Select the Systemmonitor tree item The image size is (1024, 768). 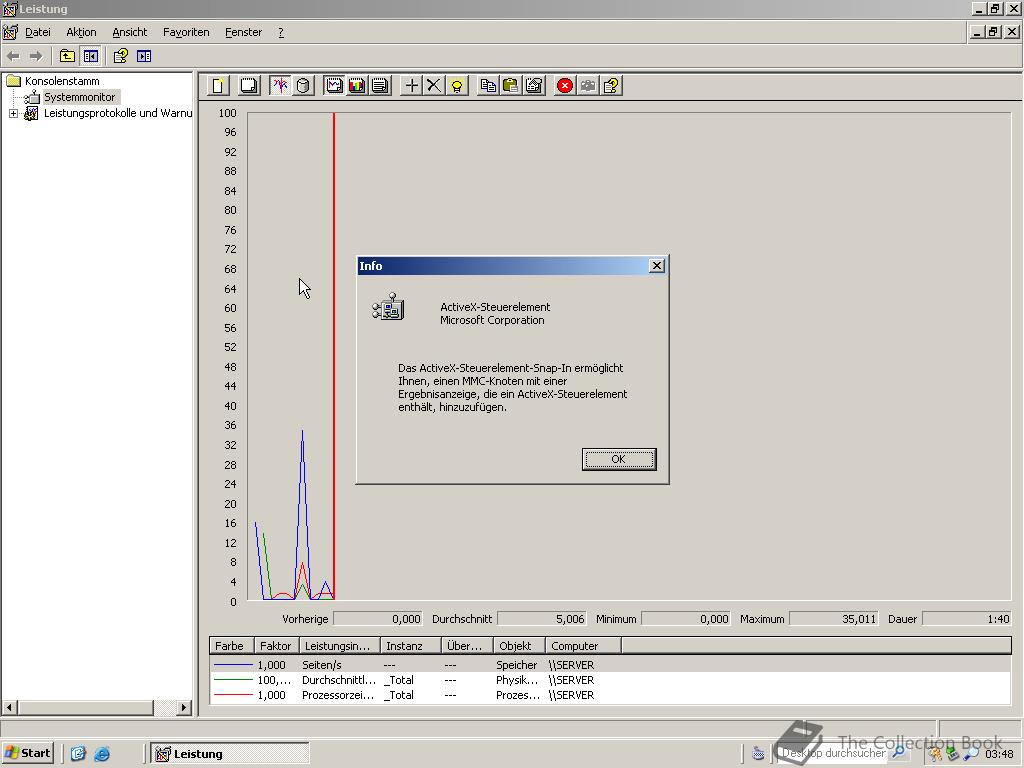pos(79,97)
